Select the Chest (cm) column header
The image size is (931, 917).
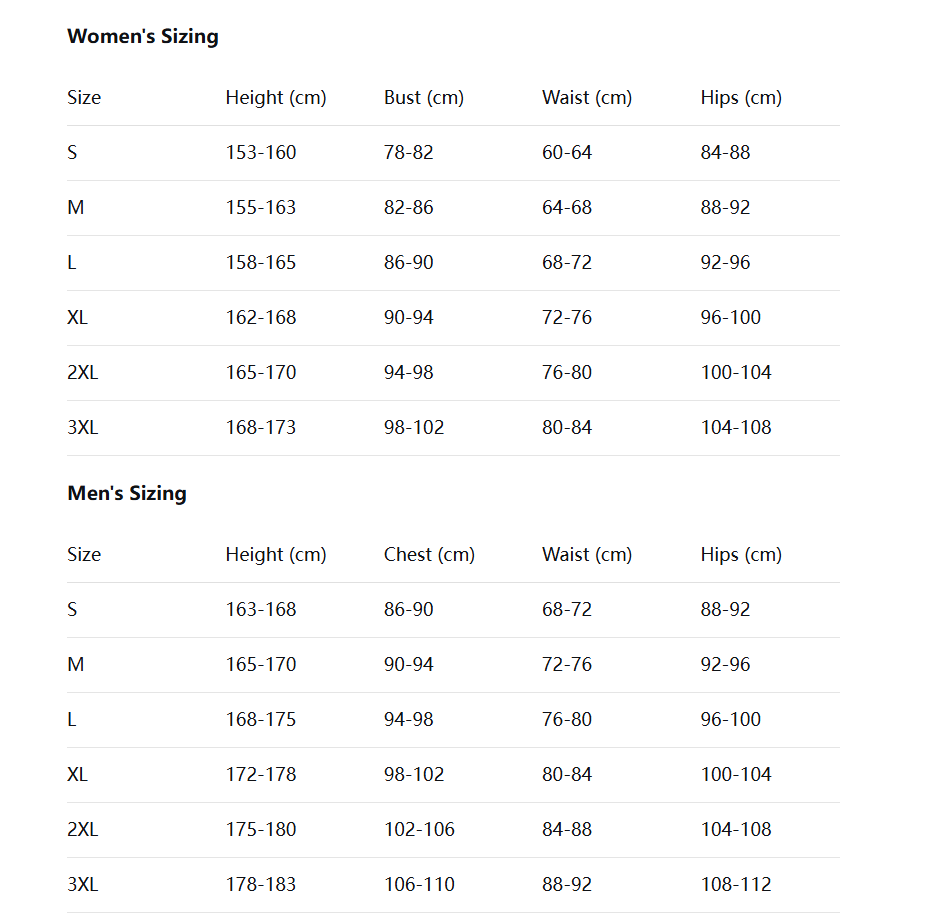[429, 555]
